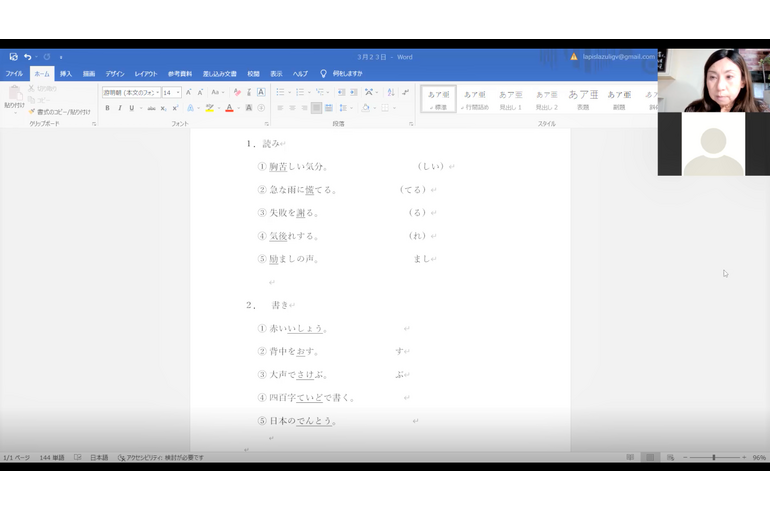Center-align the paragraph text
Image resolution: width=770 pixels, height=510 pixels.
tap(293, 108)
